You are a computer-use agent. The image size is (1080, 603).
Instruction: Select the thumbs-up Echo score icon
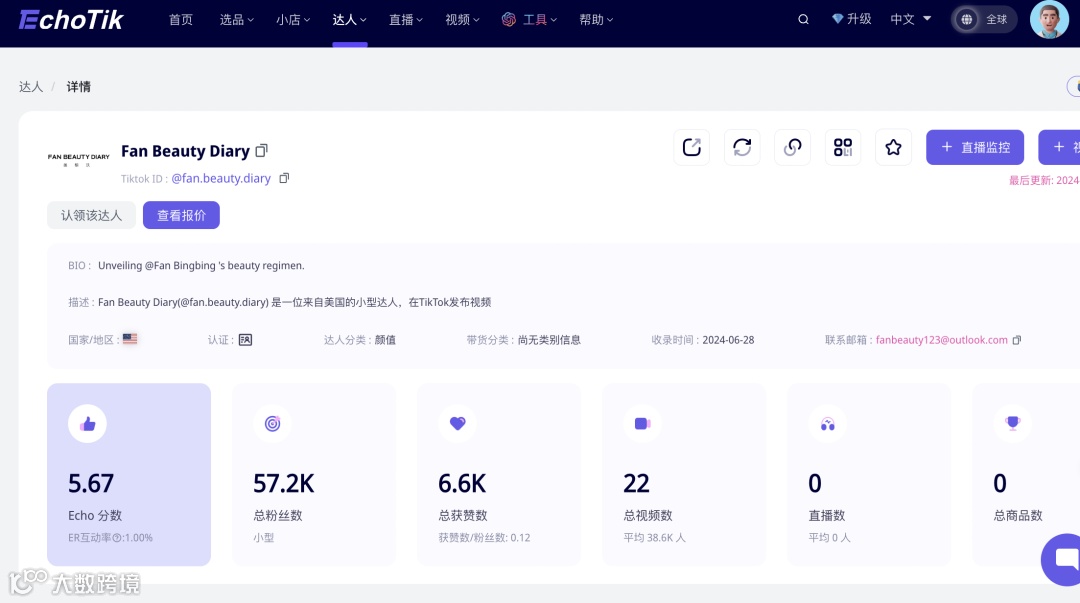(87, 424)
